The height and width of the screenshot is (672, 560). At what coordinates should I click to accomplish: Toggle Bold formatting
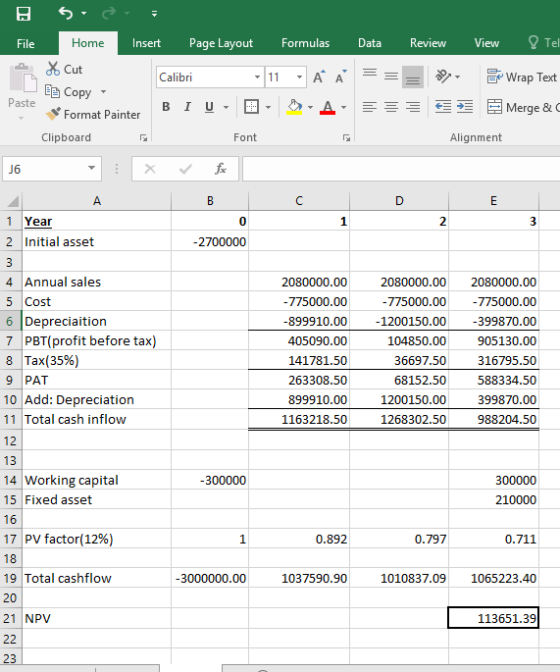coord(166,107)
